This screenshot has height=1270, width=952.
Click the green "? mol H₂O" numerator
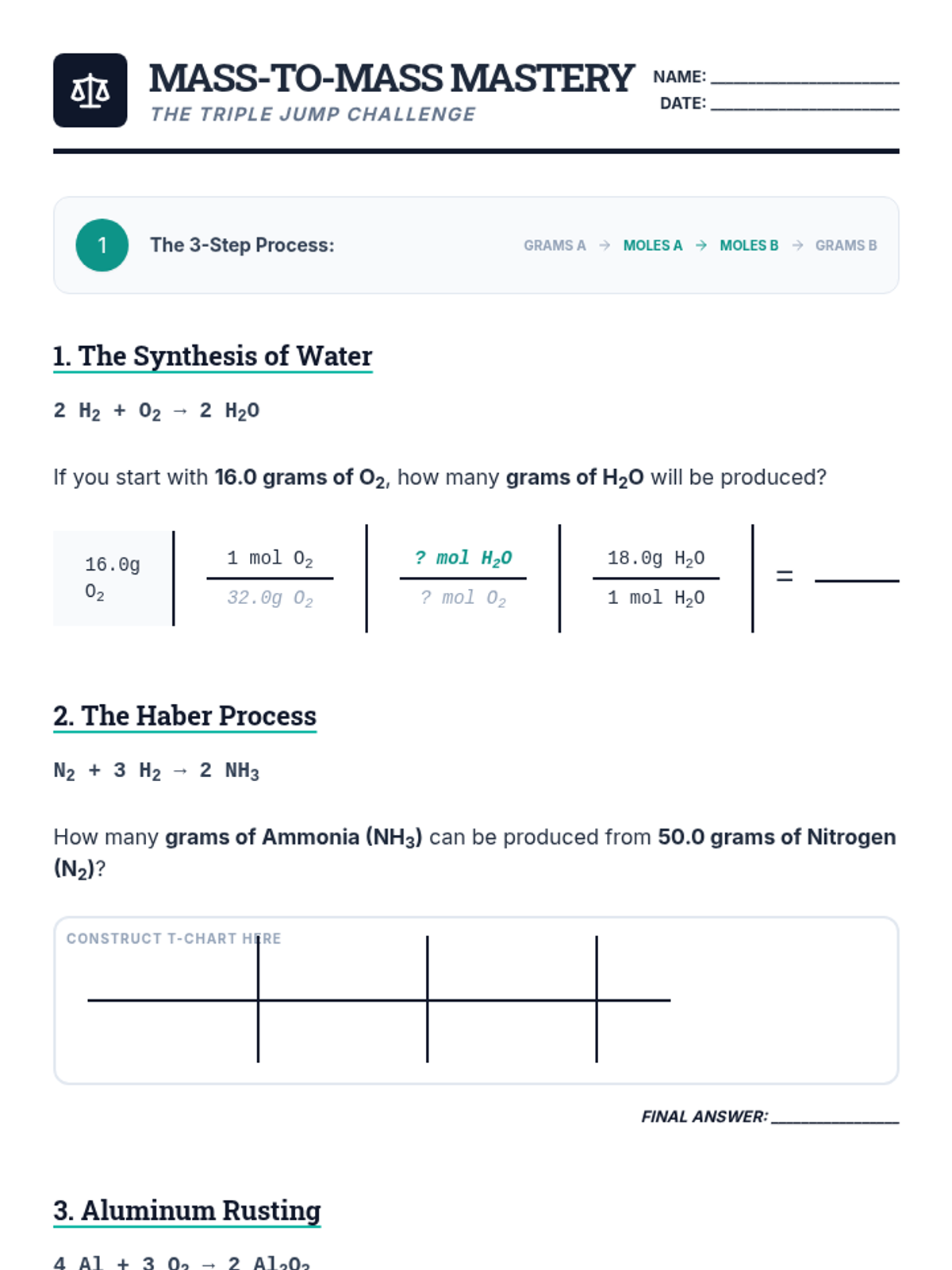coord(463,558)
